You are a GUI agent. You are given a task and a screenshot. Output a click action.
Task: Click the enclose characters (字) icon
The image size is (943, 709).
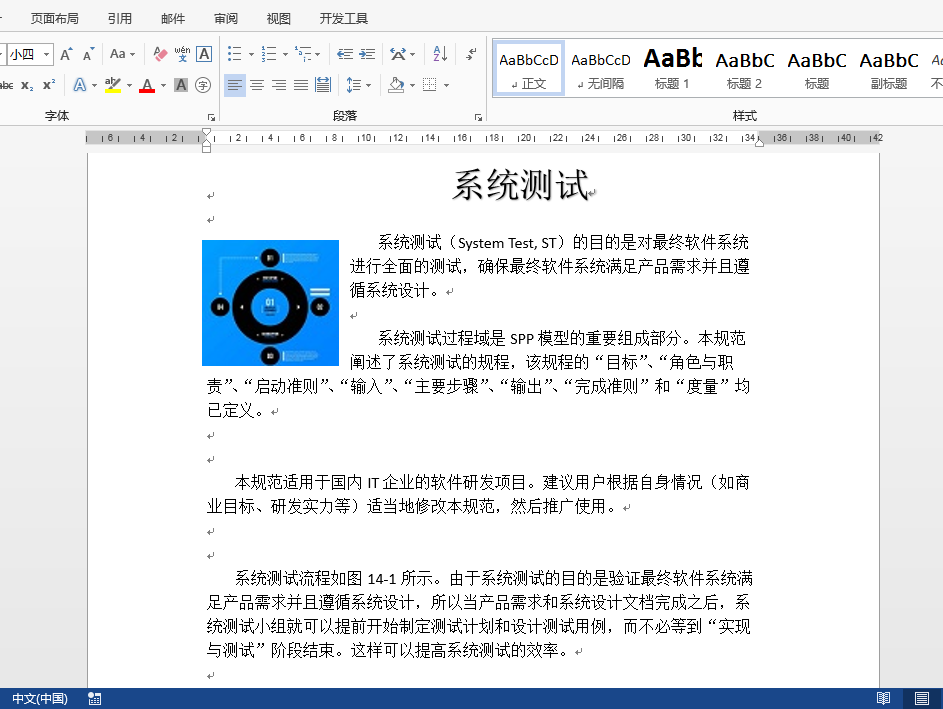coord(204,84)
